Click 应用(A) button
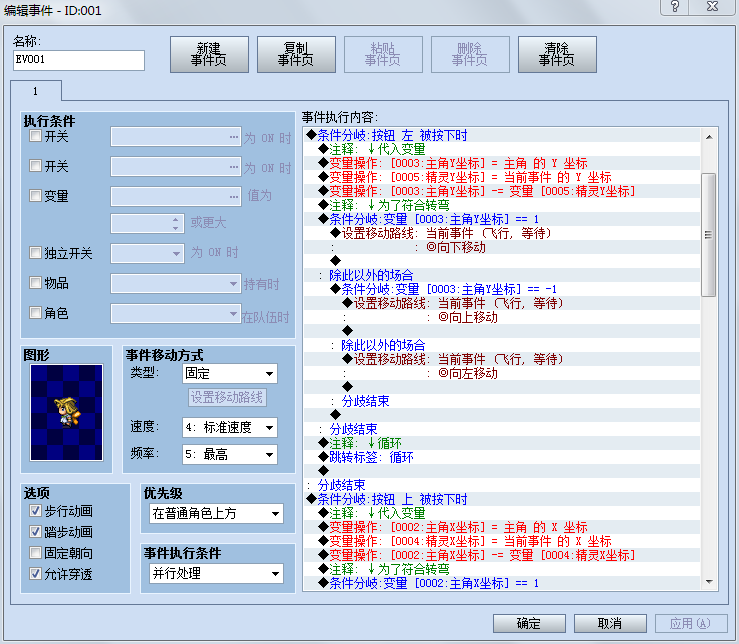Screen dimensions: 739x644 691,623
